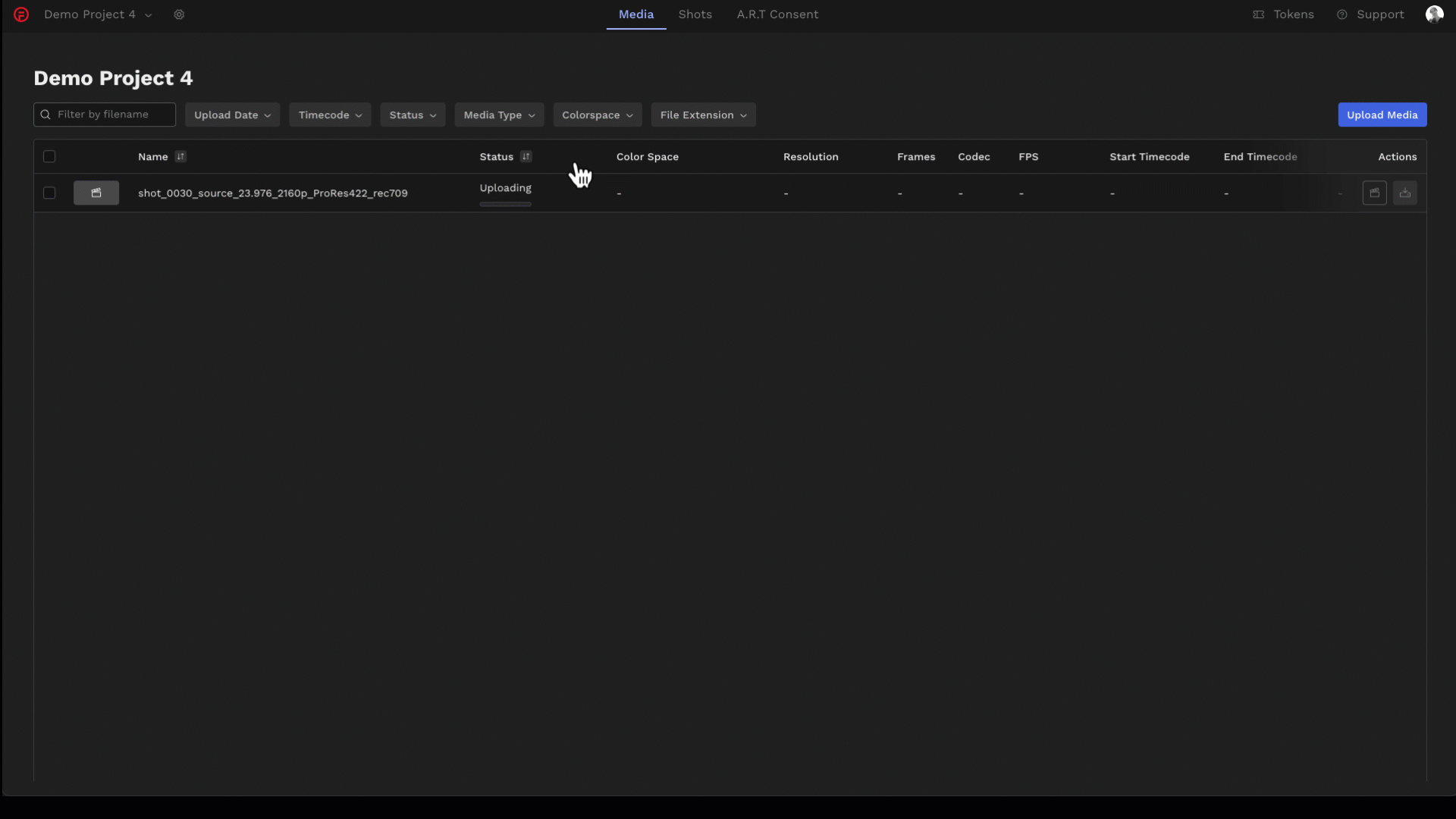
Task: Open the Media Type filter dropdown
Action: click(x=499, y=115)
